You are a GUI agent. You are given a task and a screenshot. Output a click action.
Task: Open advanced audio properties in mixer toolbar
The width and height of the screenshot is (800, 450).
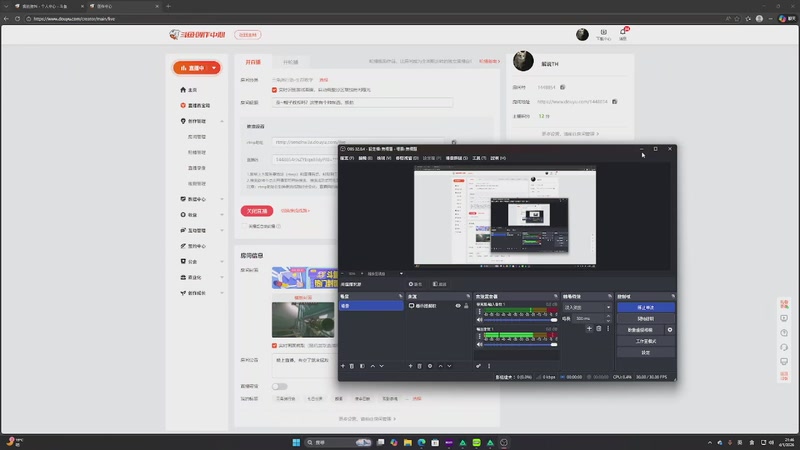click(479, 366)
